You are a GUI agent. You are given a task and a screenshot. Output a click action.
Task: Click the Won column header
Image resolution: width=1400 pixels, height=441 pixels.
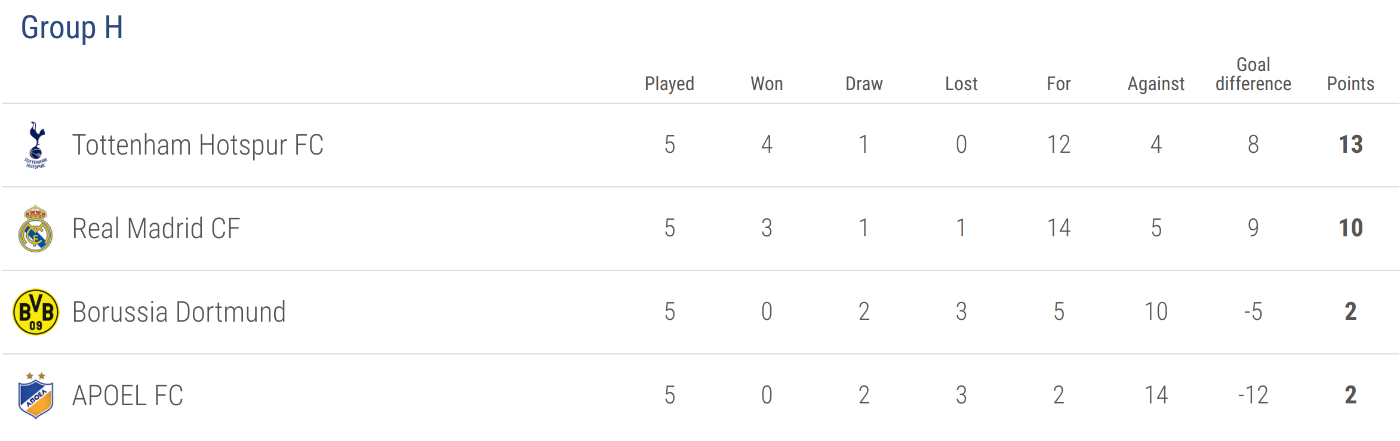coord(767,84)
